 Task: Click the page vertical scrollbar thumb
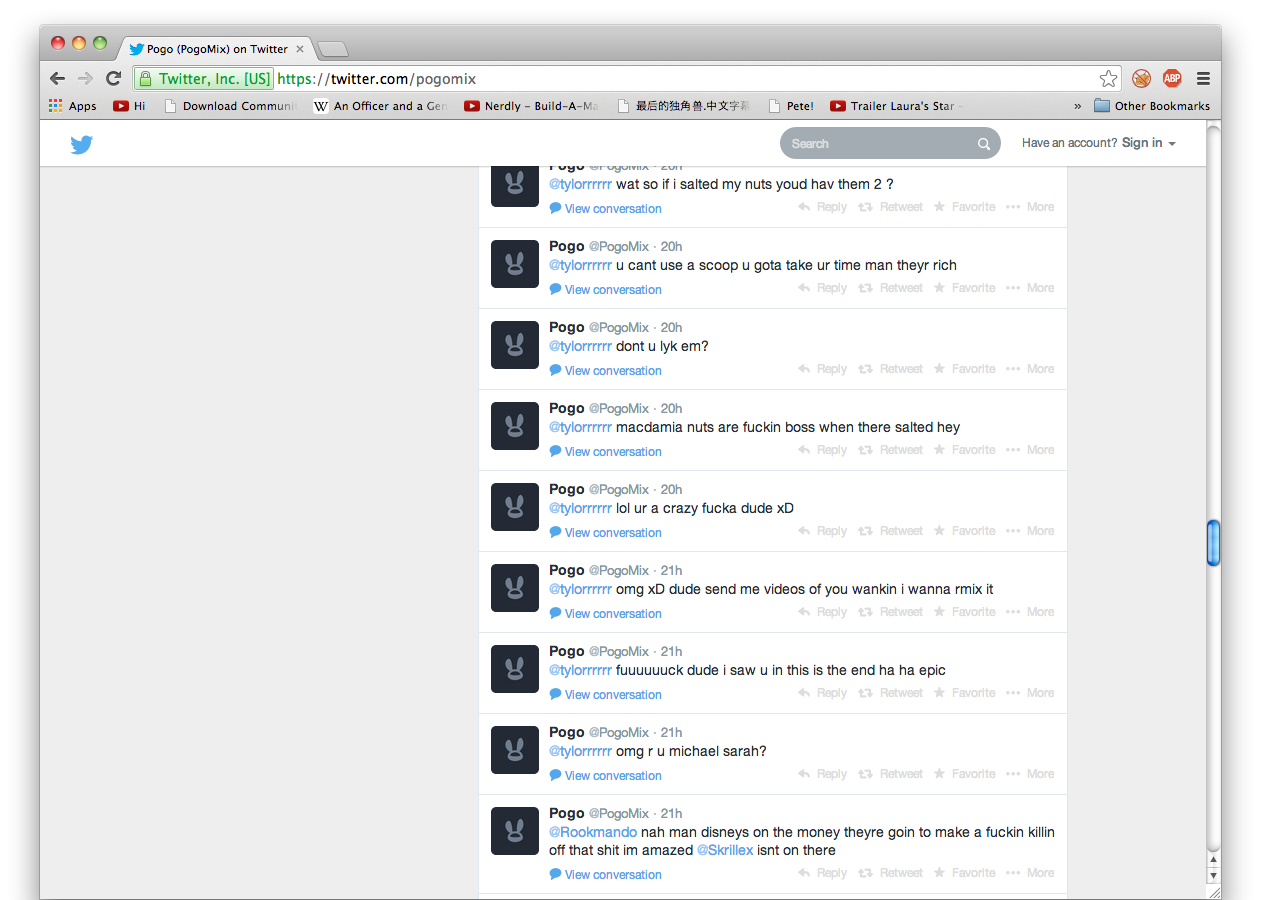click(1213, 543)
